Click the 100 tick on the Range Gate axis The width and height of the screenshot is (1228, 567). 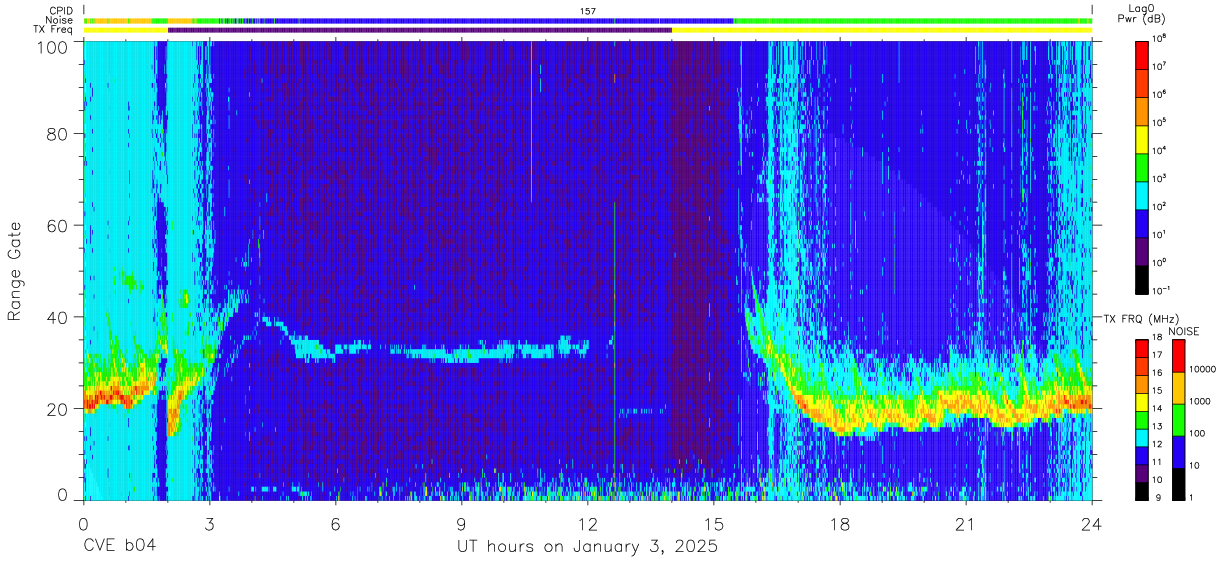53,47
